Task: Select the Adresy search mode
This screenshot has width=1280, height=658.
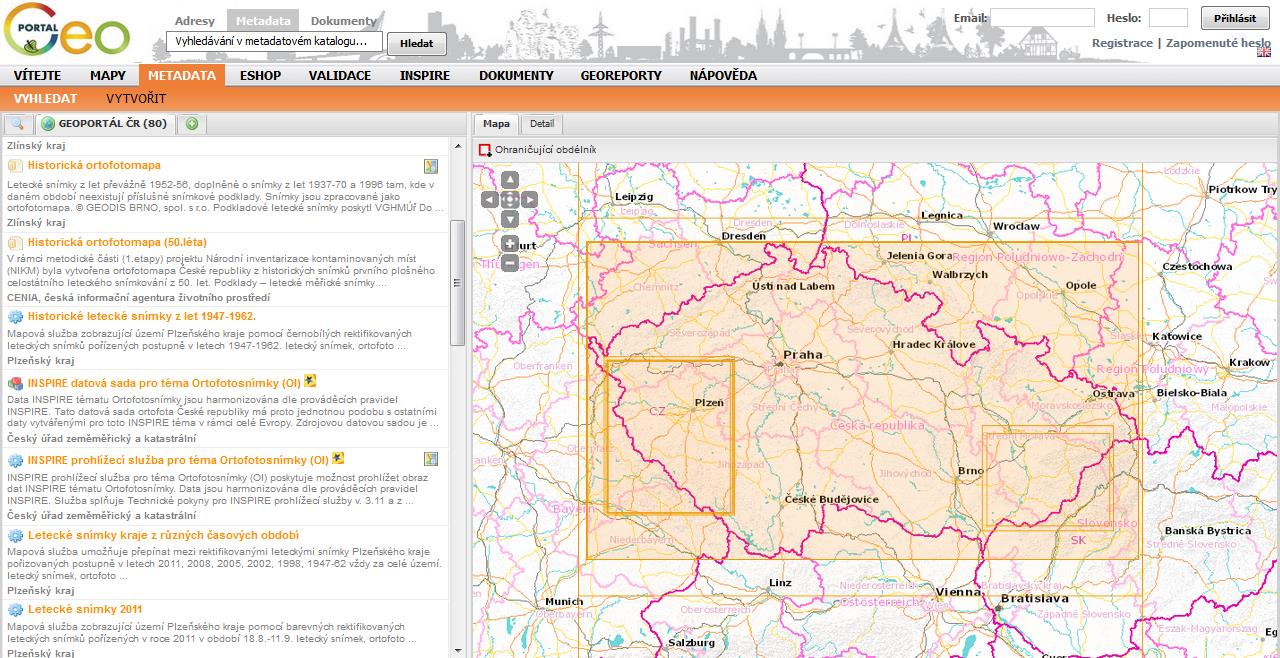Action: coord(195,20)
